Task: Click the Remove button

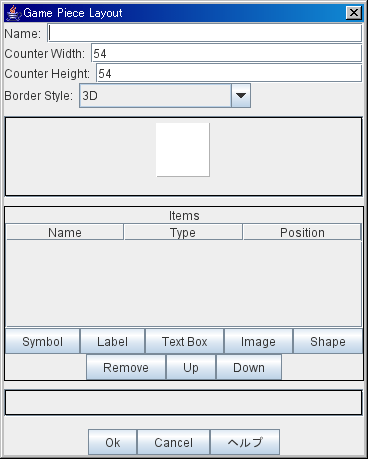Action: (x=126, y=367)
